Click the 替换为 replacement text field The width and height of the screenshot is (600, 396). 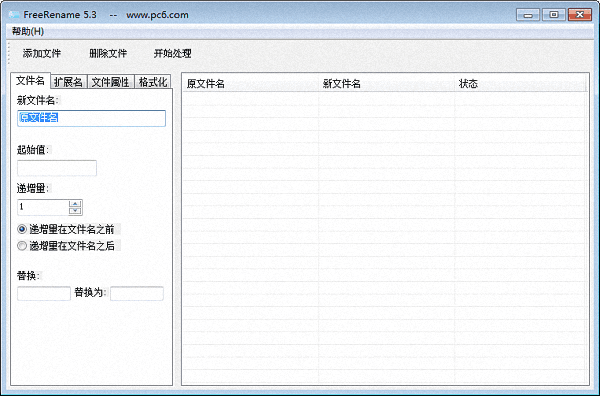tap(137, 293)
